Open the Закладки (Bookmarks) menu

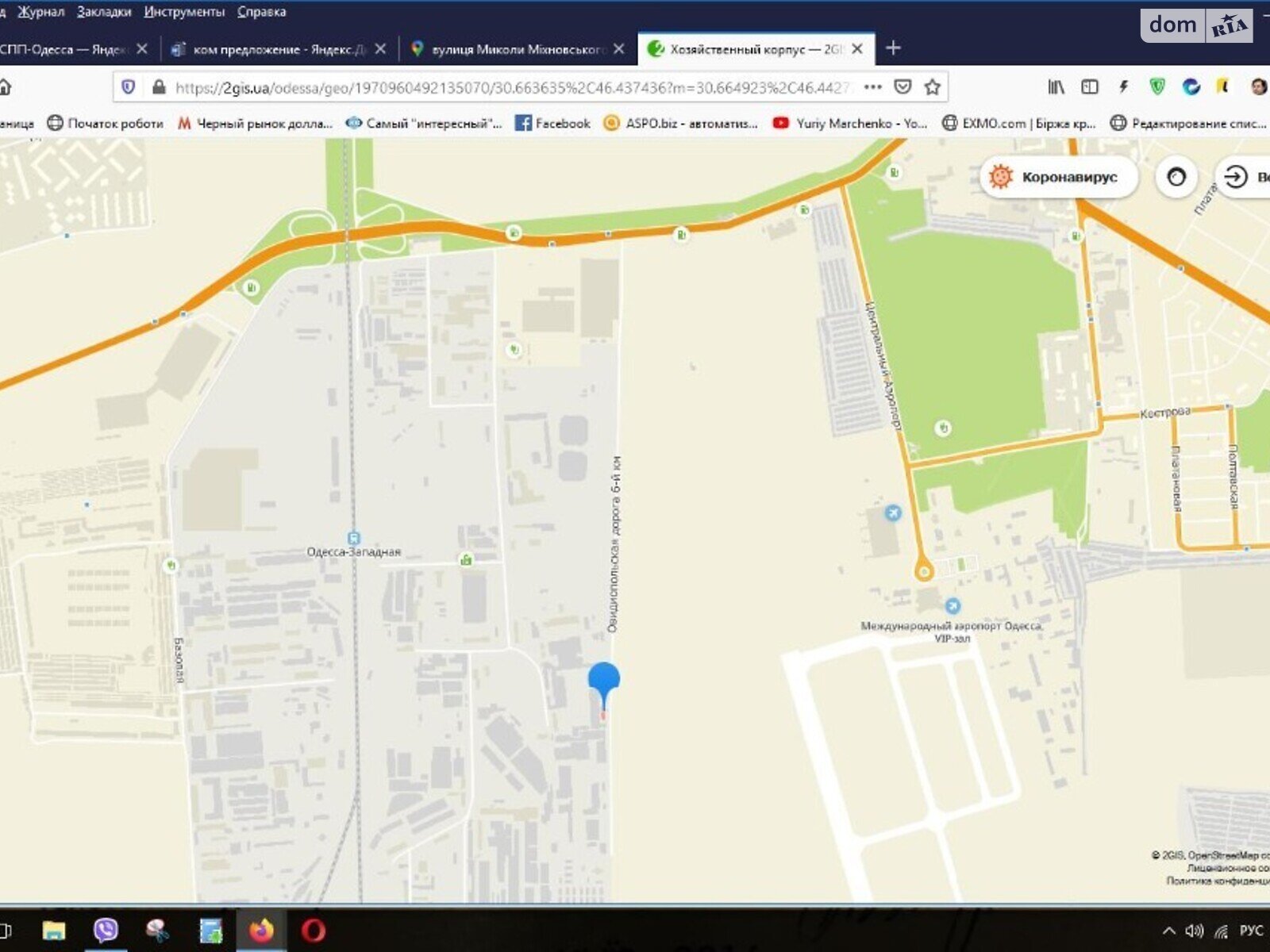coord(104,12)
